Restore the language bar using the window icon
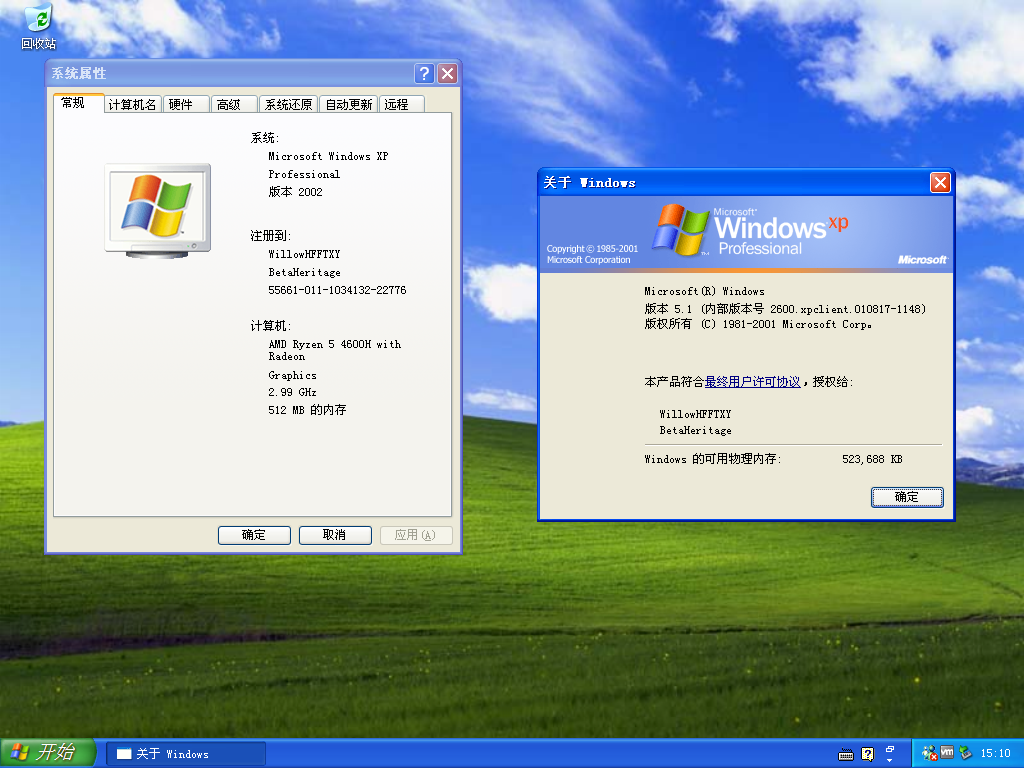This screenshot has height=768, width=1024. (x=889, y=749)
